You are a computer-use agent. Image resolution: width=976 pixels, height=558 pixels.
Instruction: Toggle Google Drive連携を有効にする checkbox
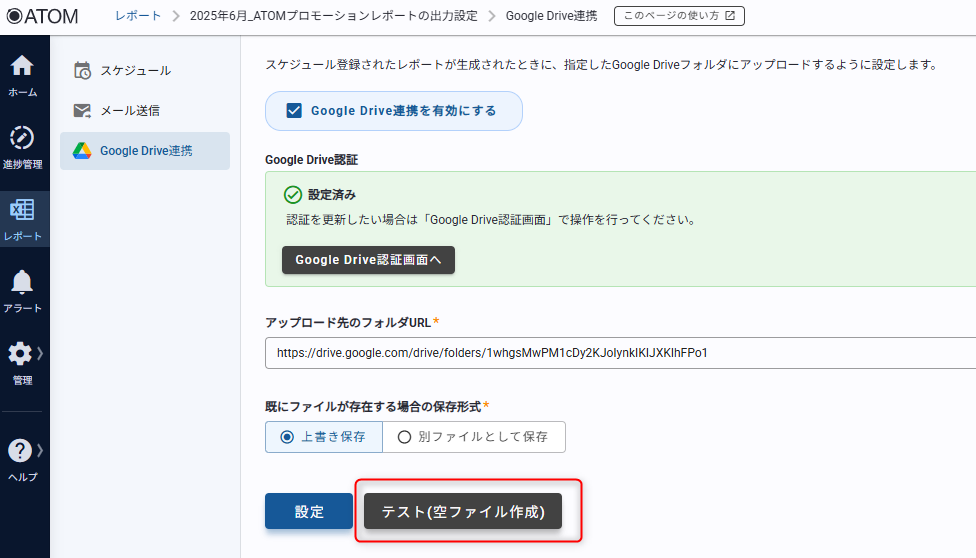(294, 111)
